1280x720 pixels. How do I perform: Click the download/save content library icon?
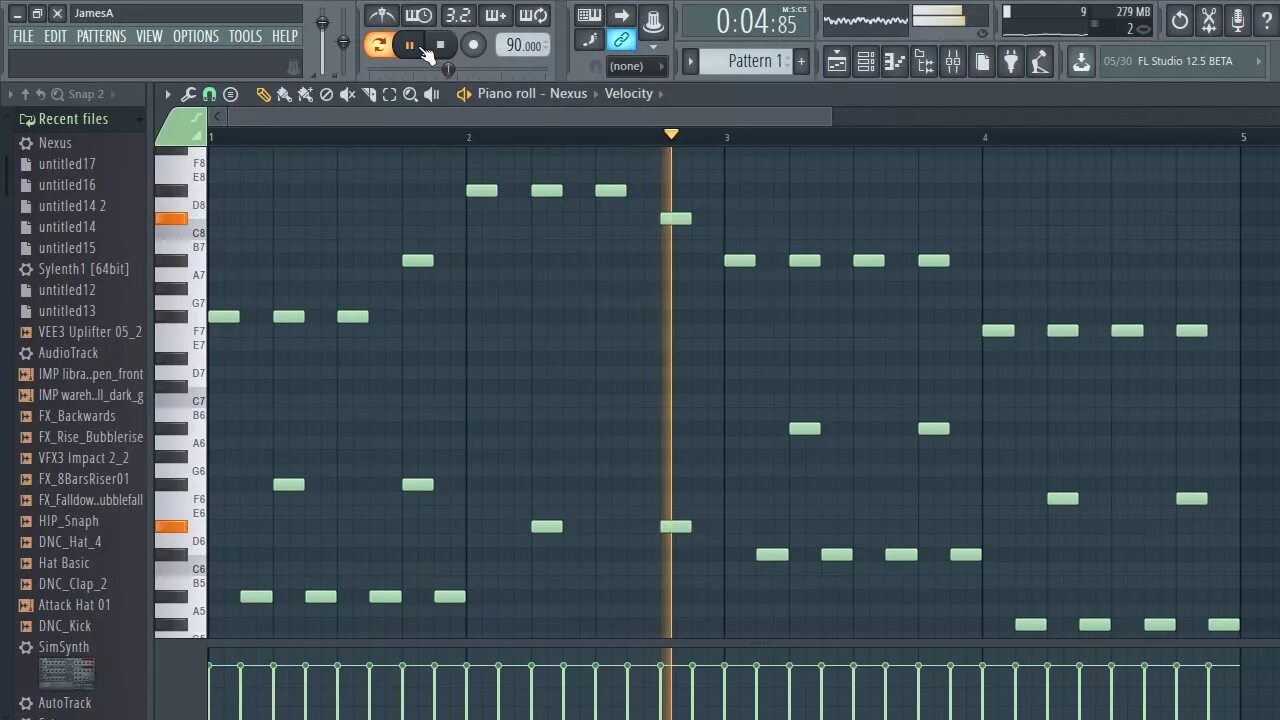point(1081,62)
